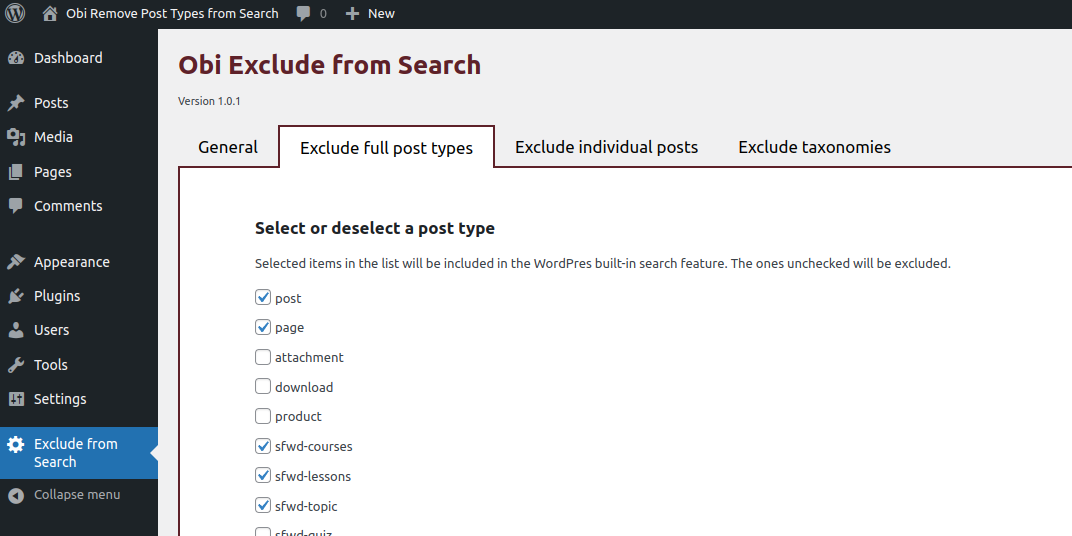Viewport: 1072px width, 536px height.
Task: Uncheck the sfwd-courses checkbox
Action: coord(263,446)
